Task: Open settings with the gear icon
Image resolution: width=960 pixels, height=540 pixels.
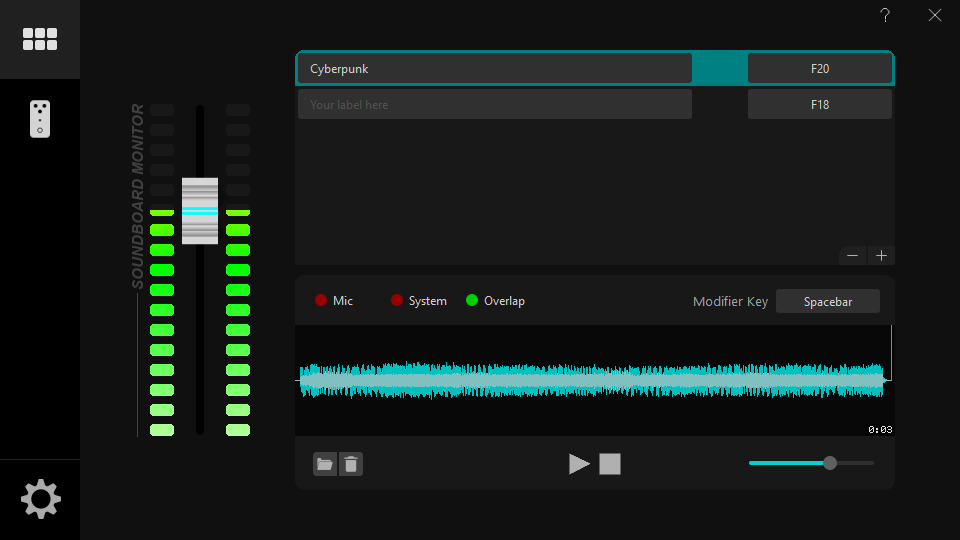Action: [40, 498]
